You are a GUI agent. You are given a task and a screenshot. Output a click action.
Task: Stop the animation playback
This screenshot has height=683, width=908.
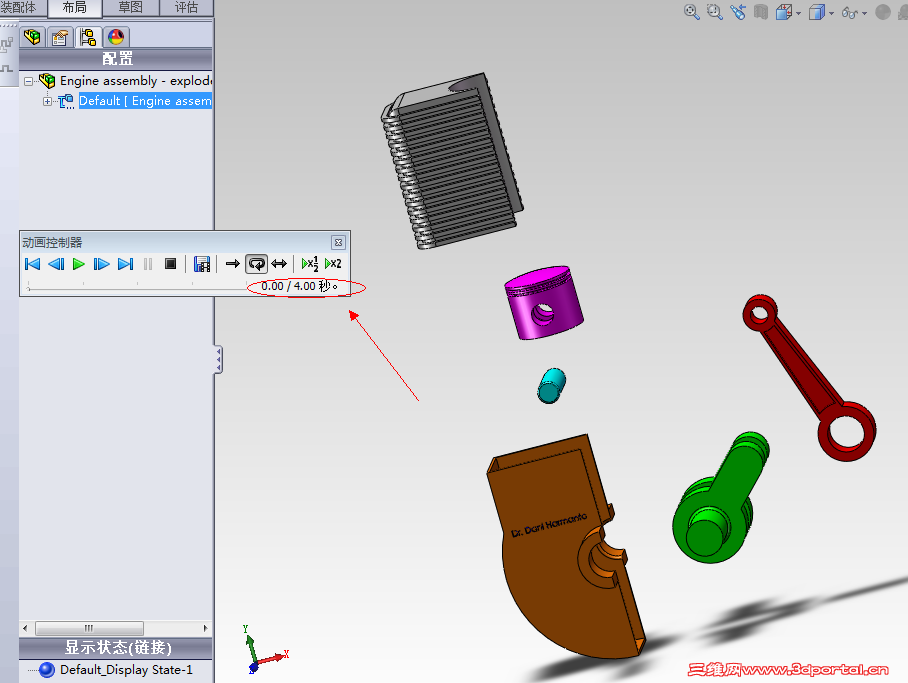(170, 264)
